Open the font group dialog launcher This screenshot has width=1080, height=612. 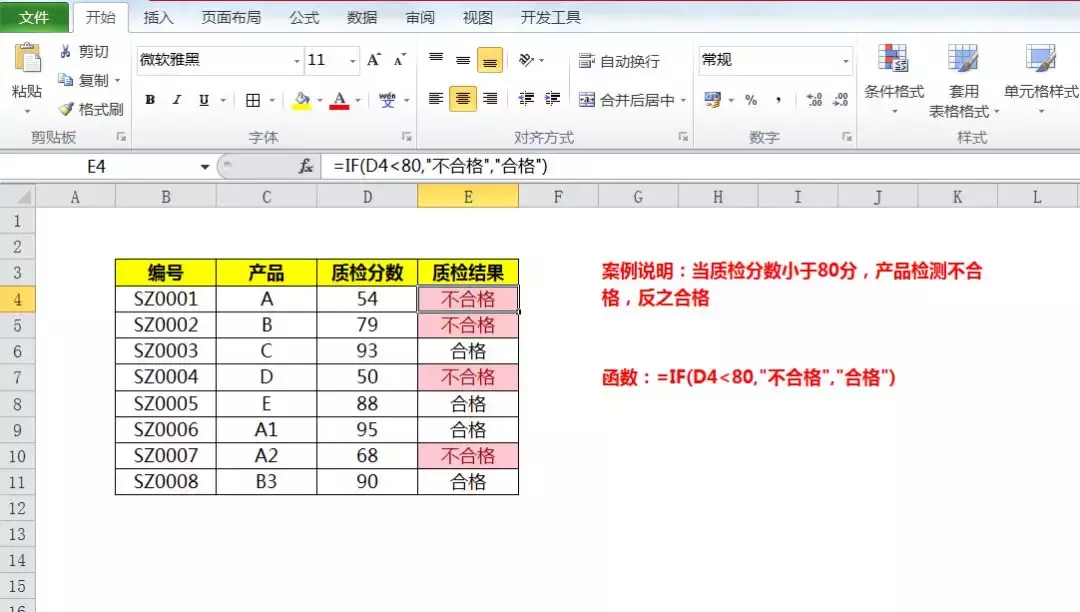(406, 137)
